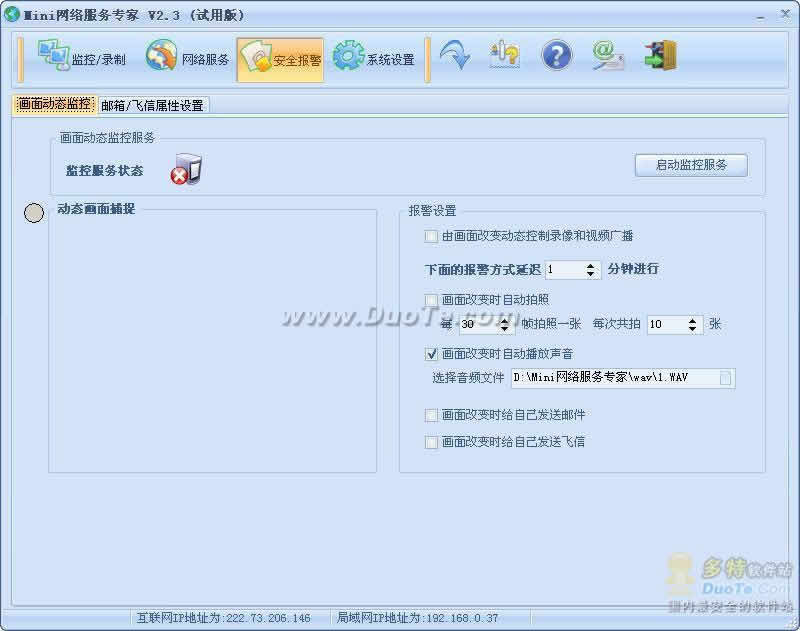
Task: Select the 安全报警 toolbar button
Action: point(280,60)
